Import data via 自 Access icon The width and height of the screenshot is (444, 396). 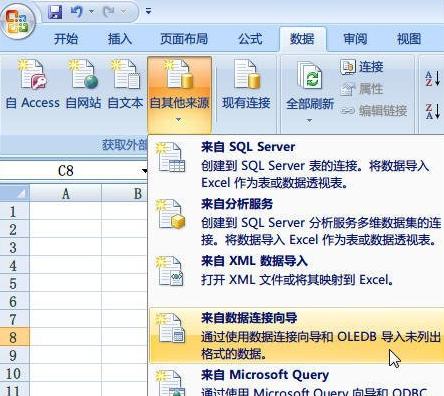pyautogui.click(x=32, y=74)
